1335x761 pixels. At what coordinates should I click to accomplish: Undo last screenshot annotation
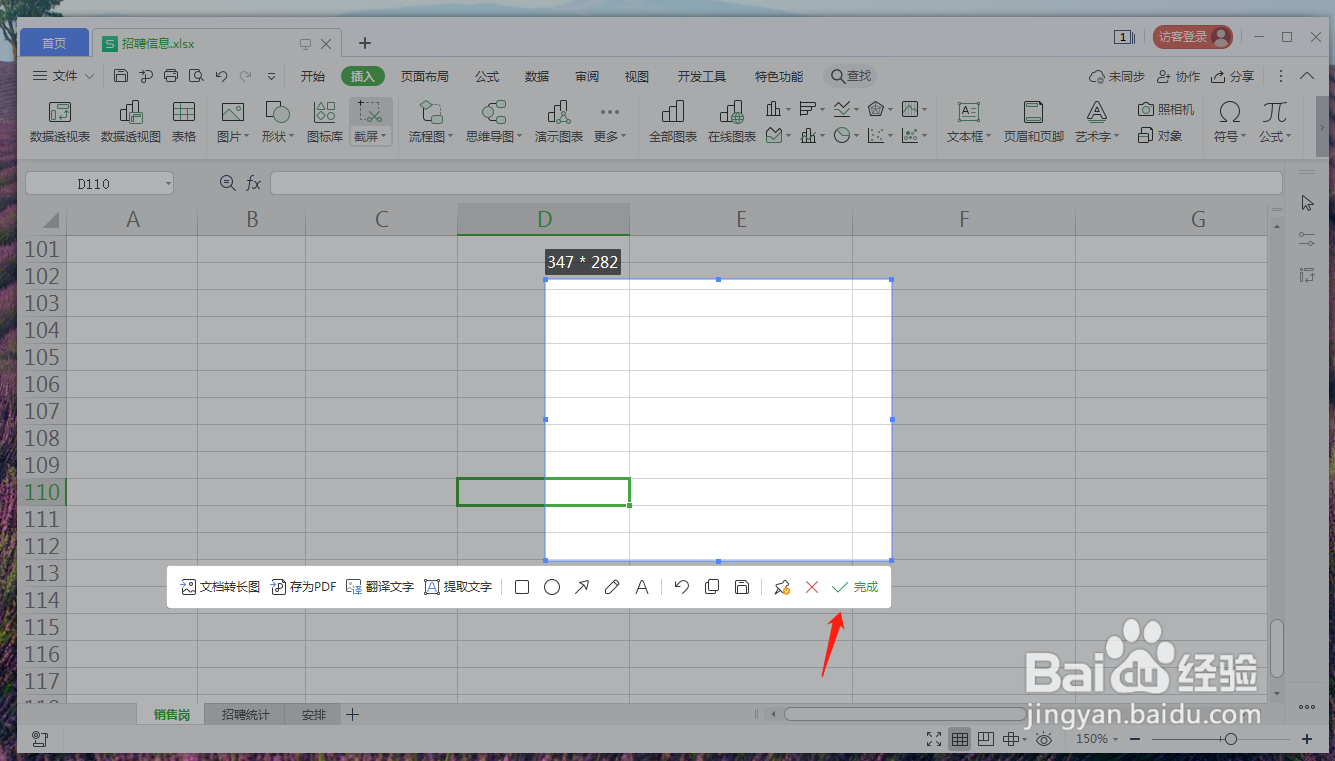click(x=682, y=587)
